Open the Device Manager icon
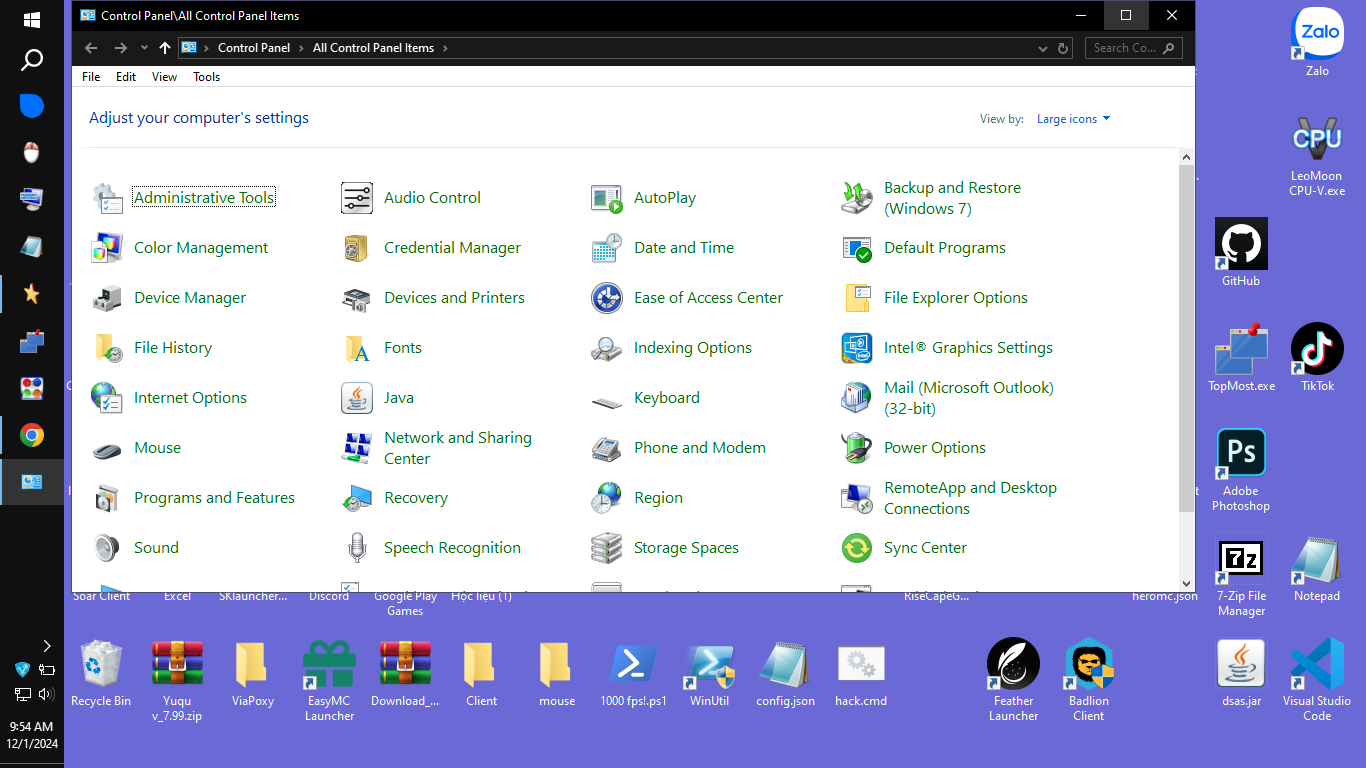Screen dimensions: 1366x768 click(107, 298)
